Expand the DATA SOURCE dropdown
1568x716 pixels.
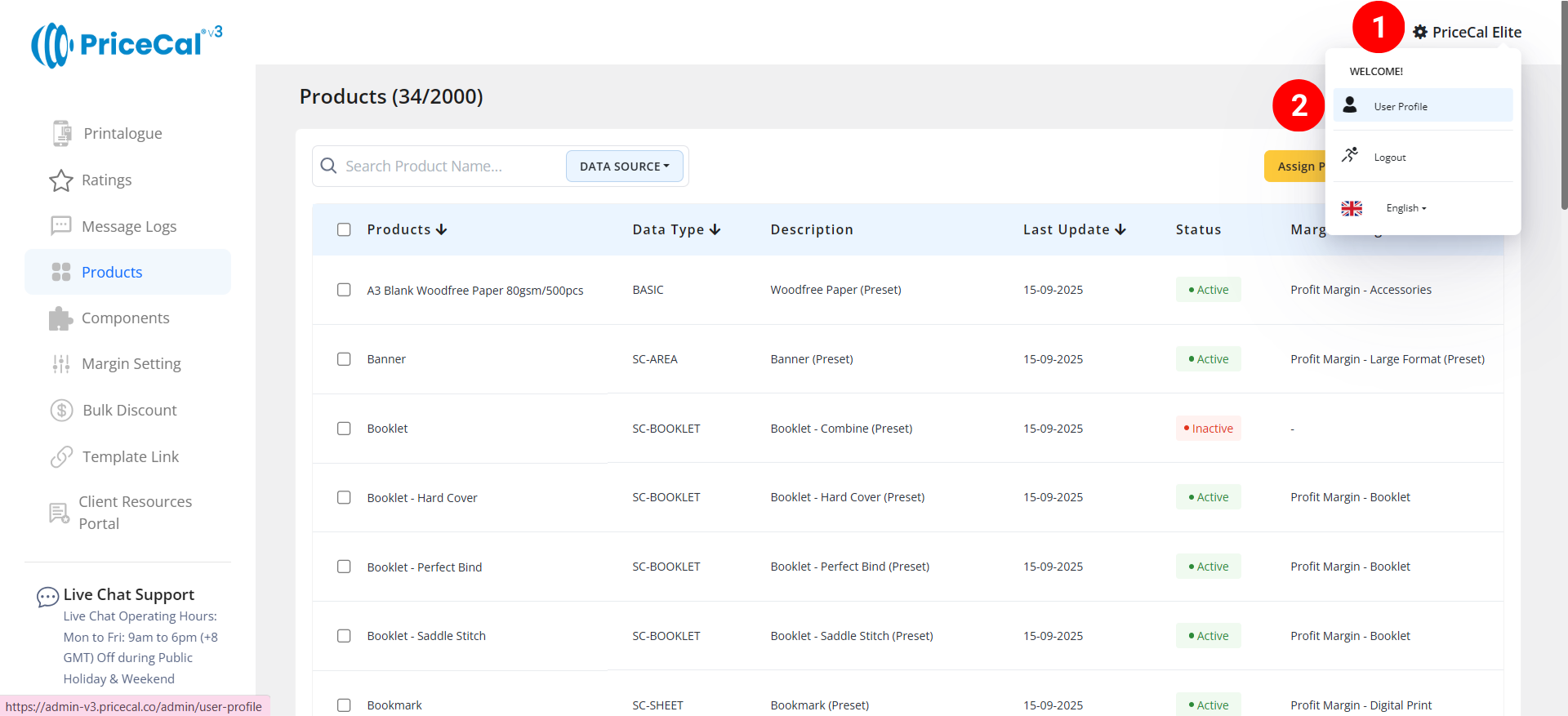click(x=624, y=167)
